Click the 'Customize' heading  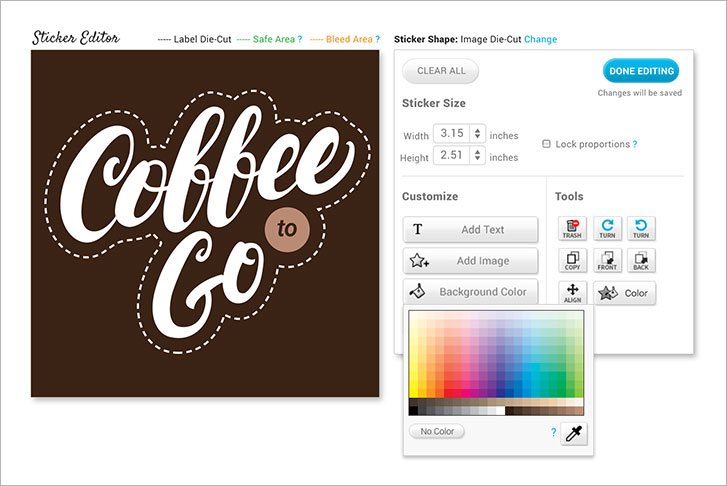pos(430,196)
